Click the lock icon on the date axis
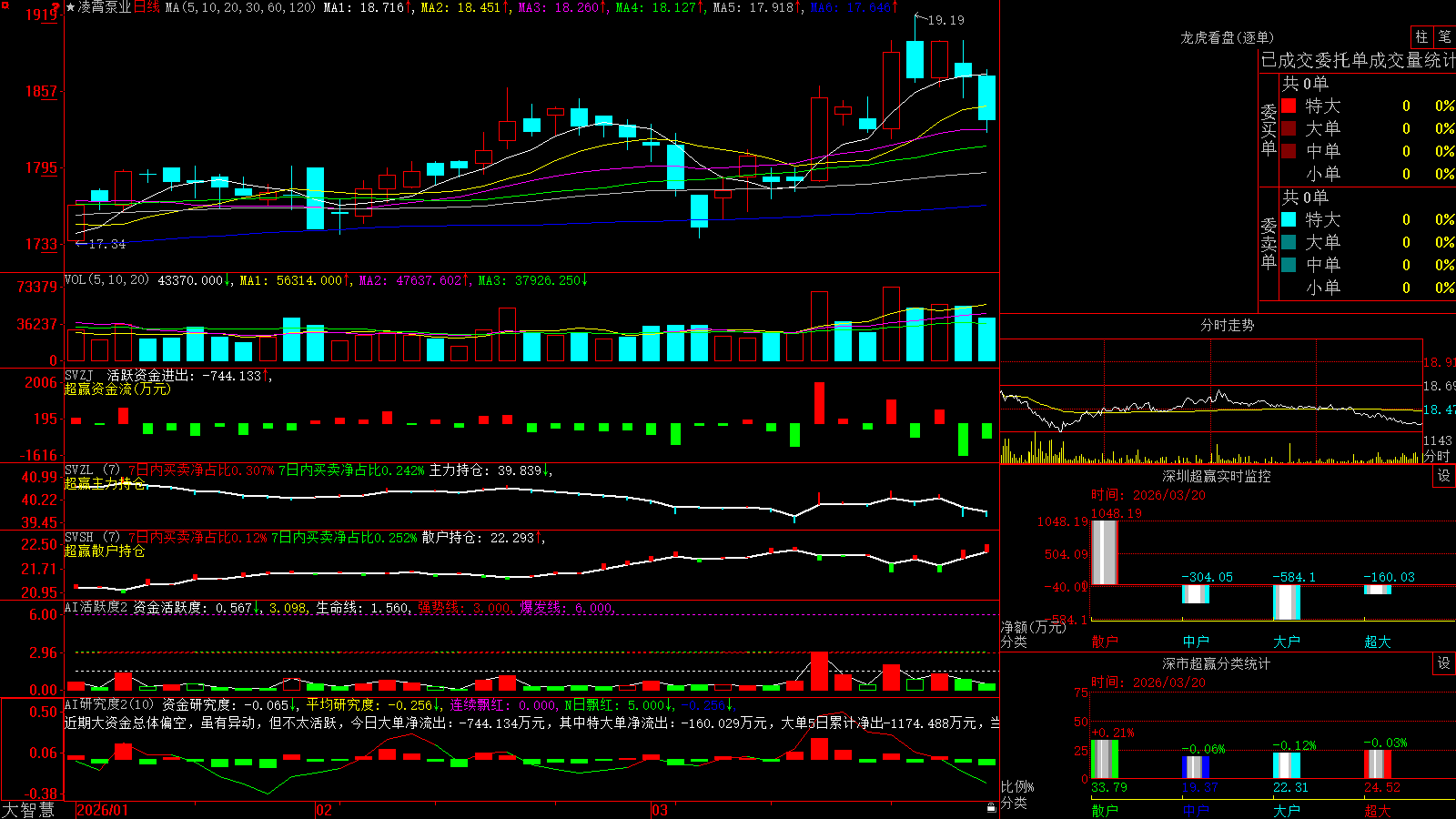 coord(992,807)
